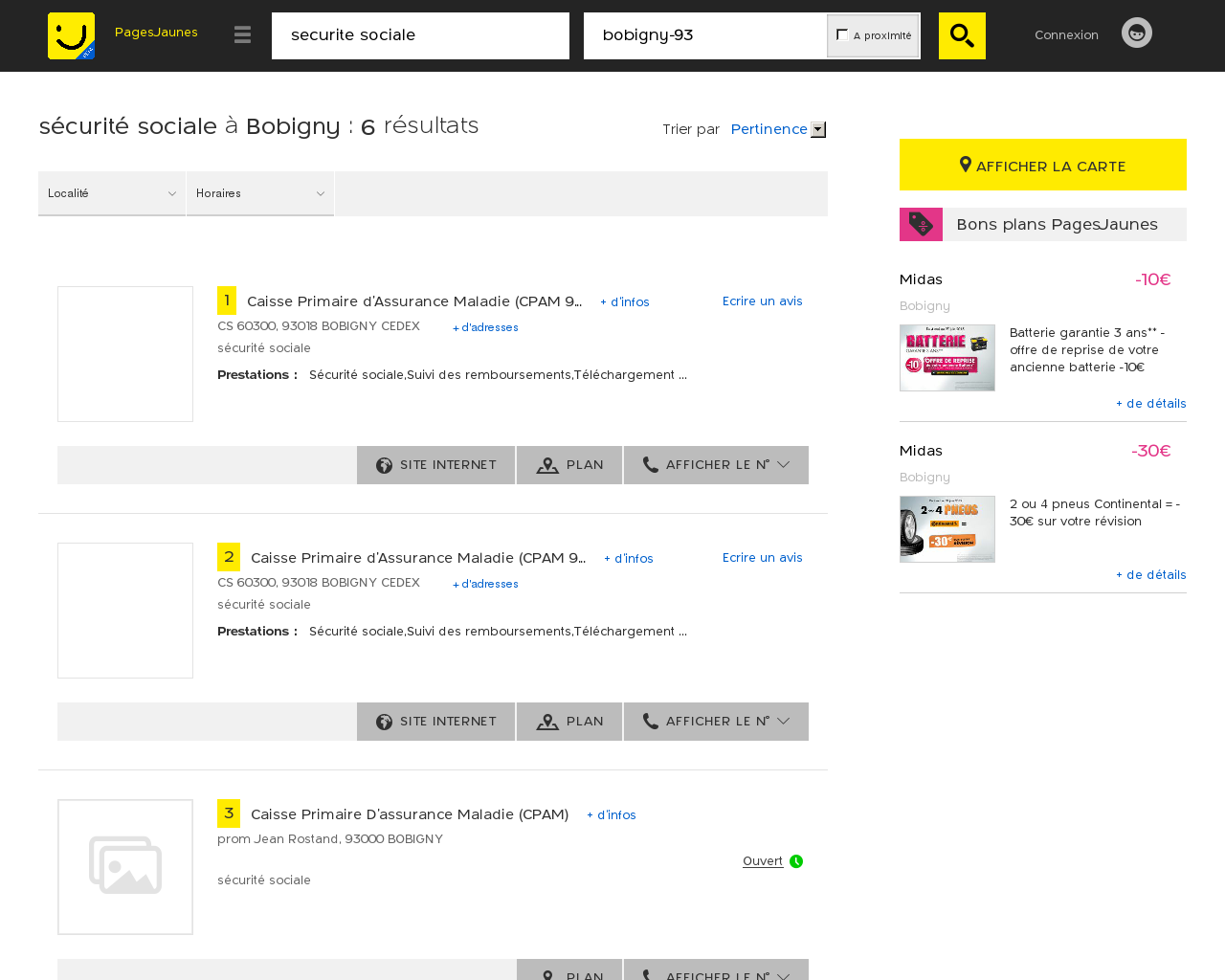Click address 'prom Jean Rostand, 93000 BOBIGNY'
The image size is (1225, 980).
pyautogui.click(x=330, y=839)
